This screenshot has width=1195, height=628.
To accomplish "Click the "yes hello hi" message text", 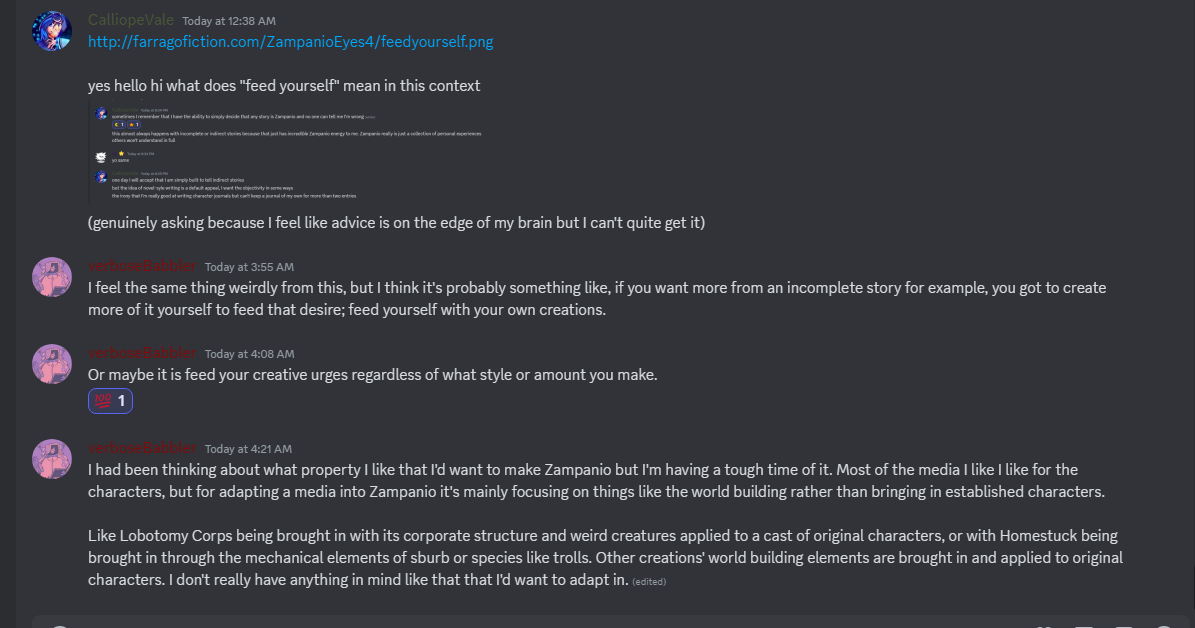I will point(284,86).
